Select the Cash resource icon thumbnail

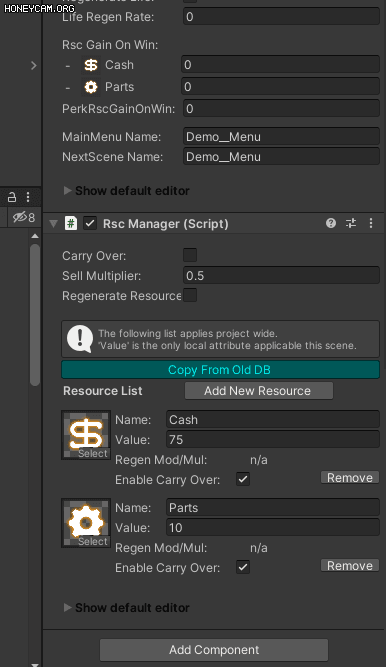click(86, 435)
